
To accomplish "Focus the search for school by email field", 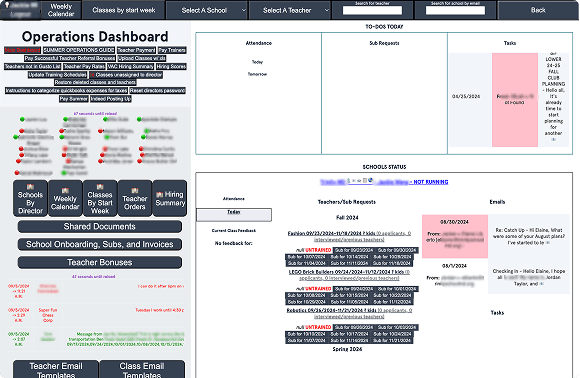I will [455, 10].
